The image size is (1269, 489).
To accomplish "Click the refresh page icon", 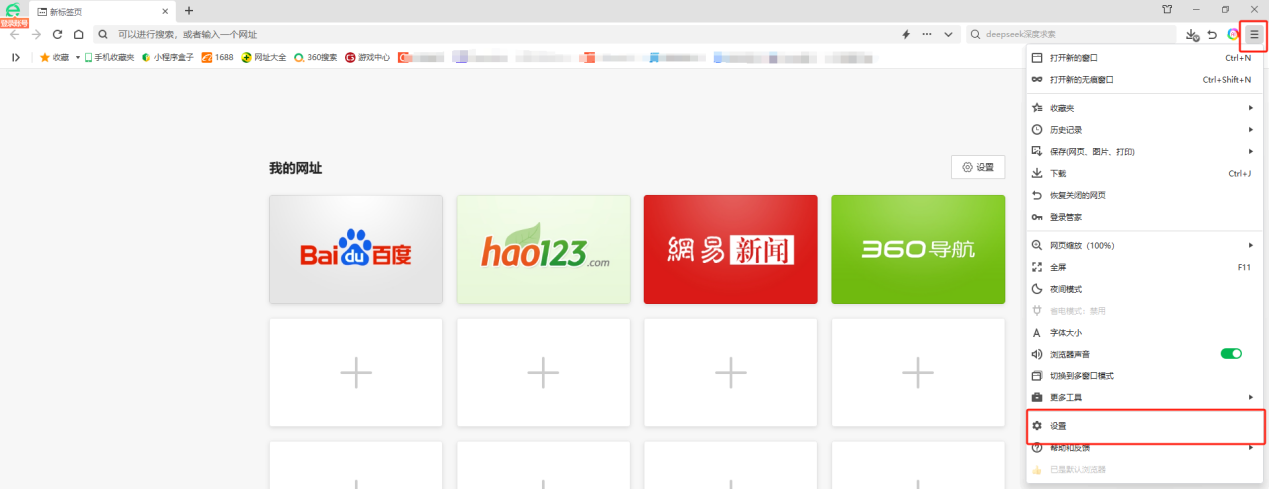I will pos(57,34).
